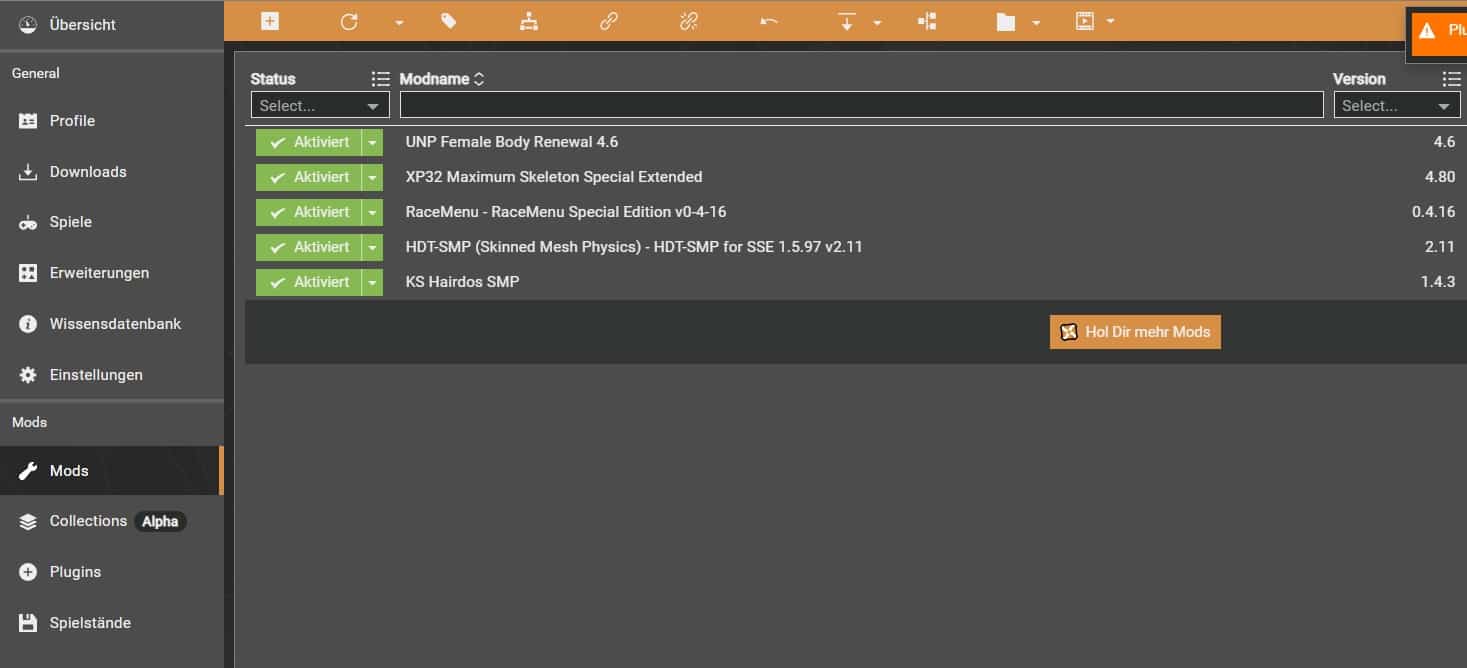Click the deploy mods link icon
Image resolution: width=1467 pixels, height=668 pixels.
(x=609, y=21)
